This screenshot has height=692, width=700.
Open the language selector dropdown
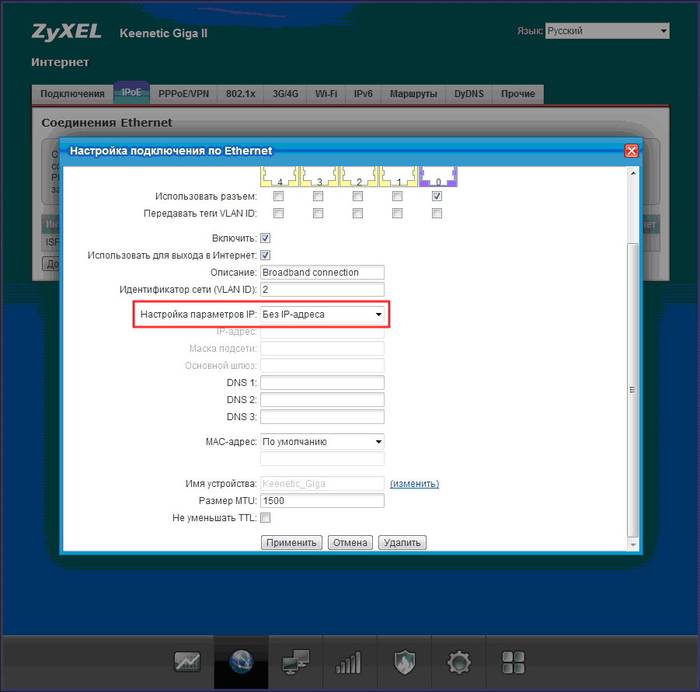(606, 31)
